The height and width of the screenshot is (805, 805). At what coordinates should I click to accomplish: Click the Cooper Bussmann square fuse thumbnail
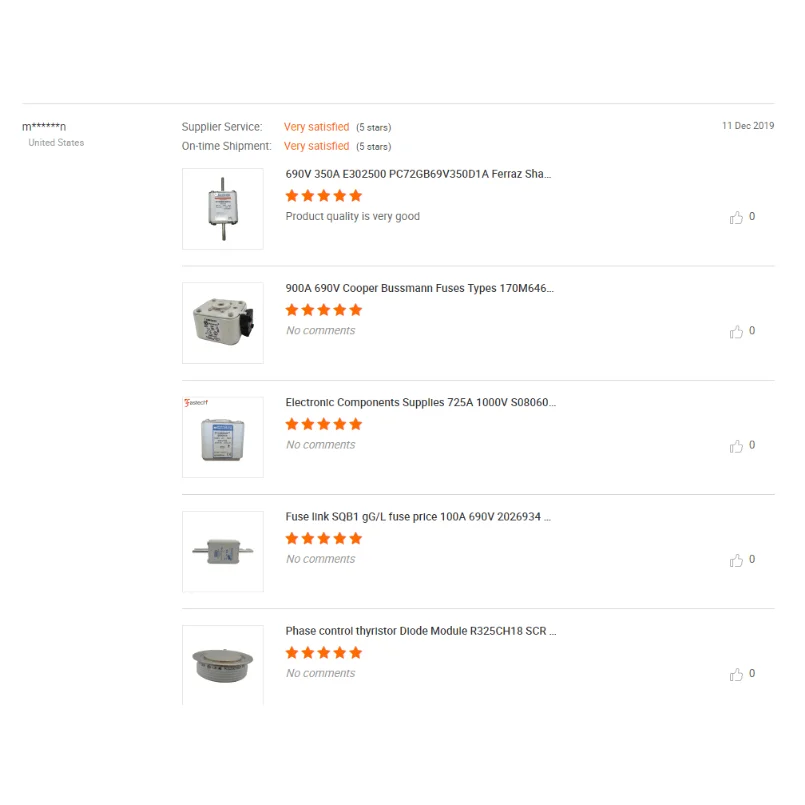point(223,323)
